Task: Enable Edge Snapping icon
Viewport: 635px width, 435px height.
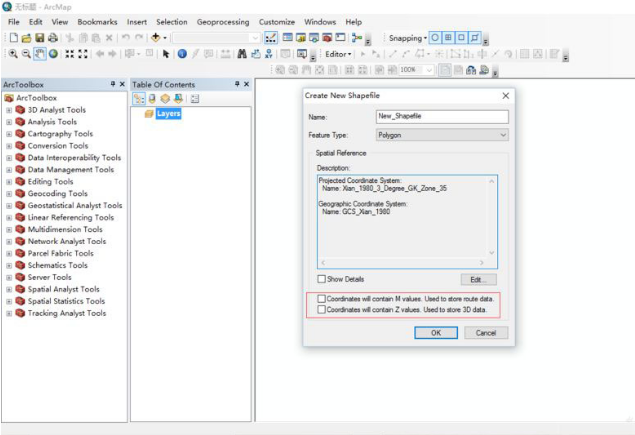Action: [475, 38]
